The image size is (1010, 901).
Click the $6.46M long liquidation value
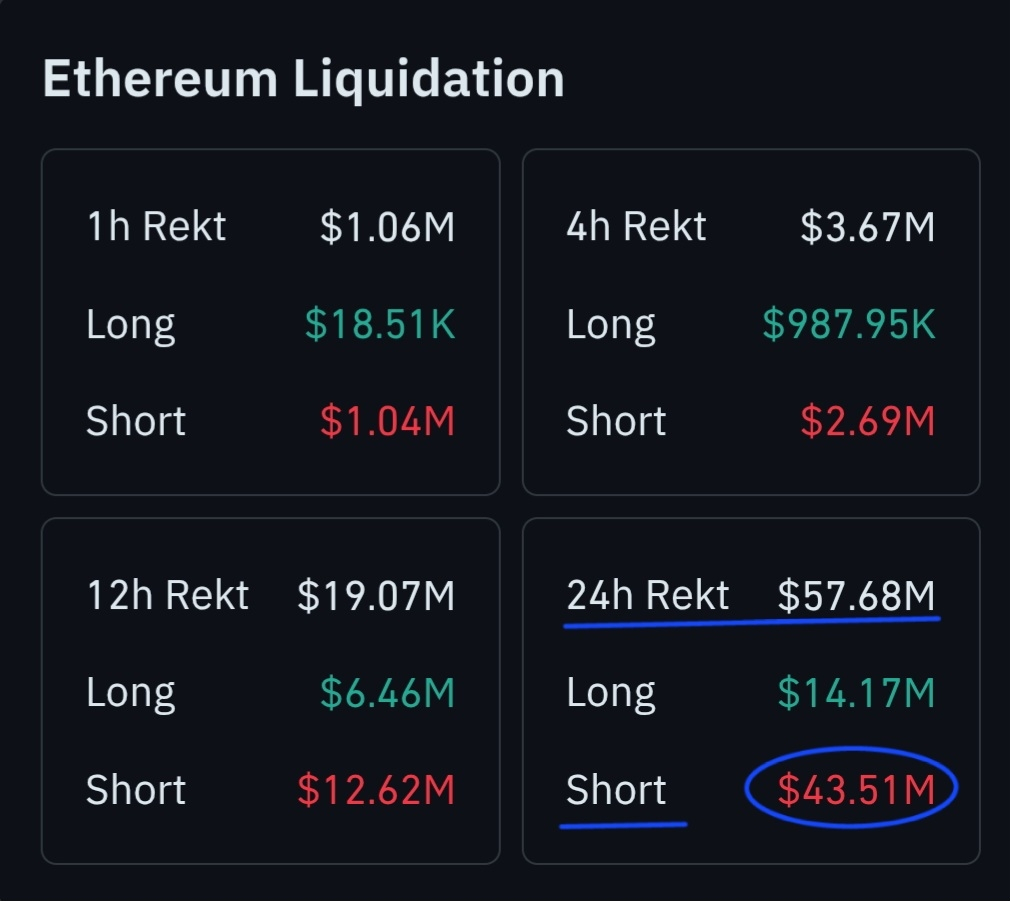pos(387,693)
